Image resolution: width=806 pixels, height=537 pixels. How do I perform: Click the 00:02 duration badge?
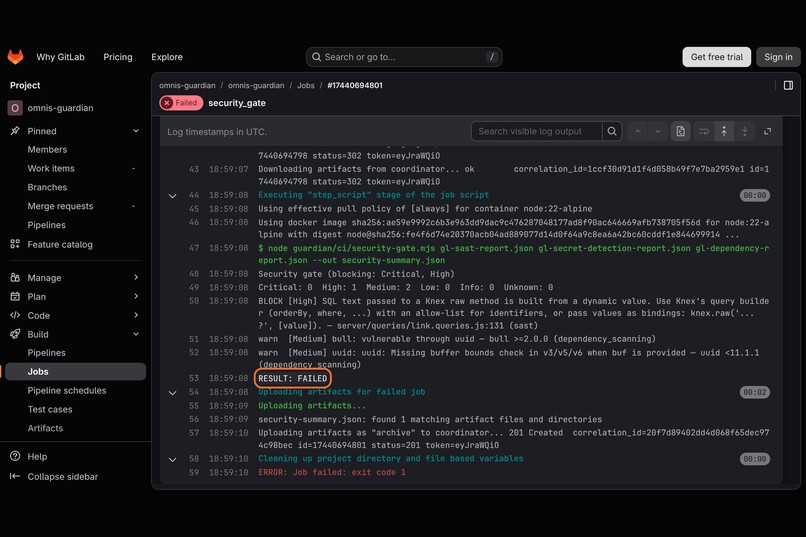coord(755,392)
